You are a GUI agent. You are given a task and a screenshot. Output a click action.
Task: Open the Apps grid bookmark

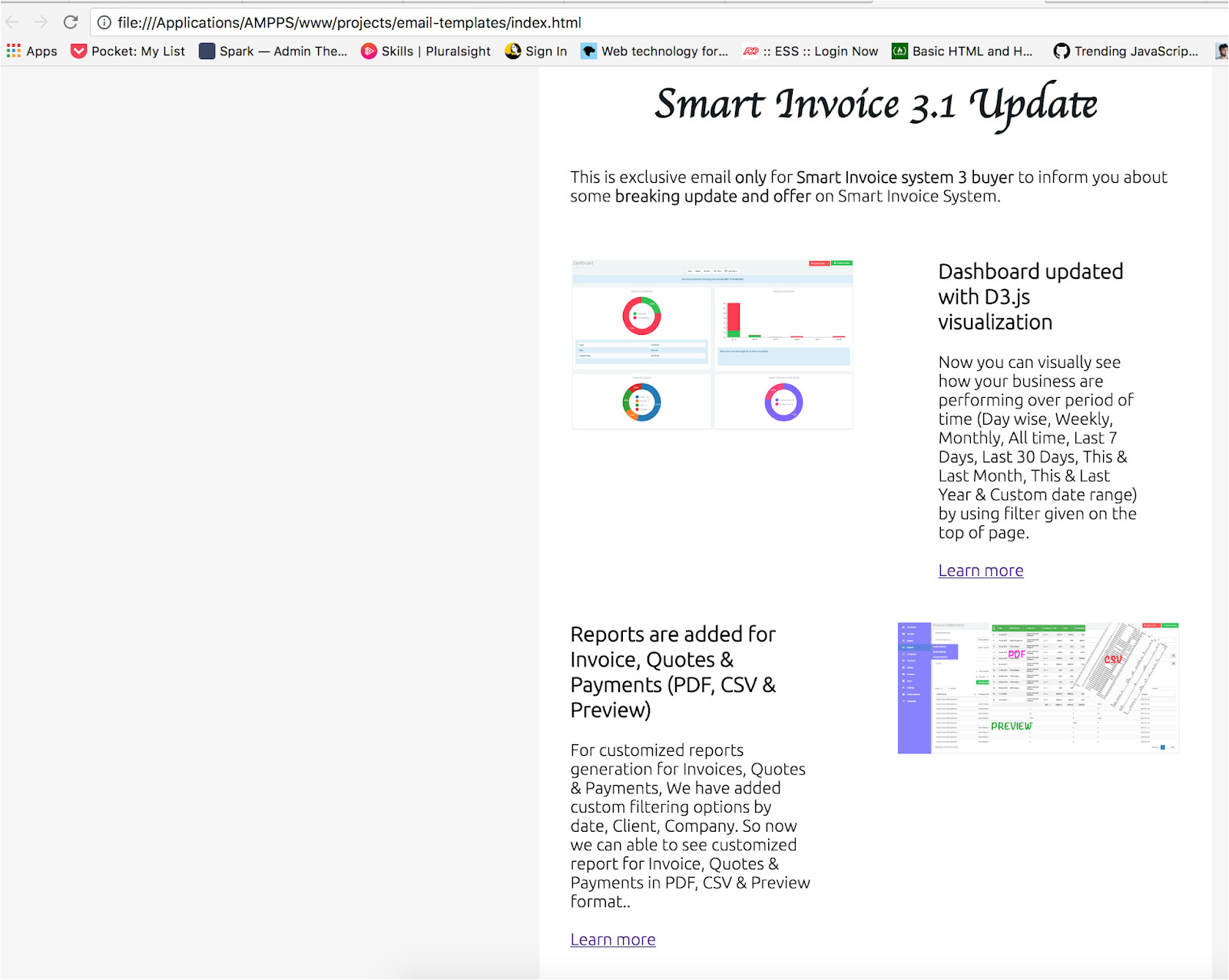coord(32,51)
